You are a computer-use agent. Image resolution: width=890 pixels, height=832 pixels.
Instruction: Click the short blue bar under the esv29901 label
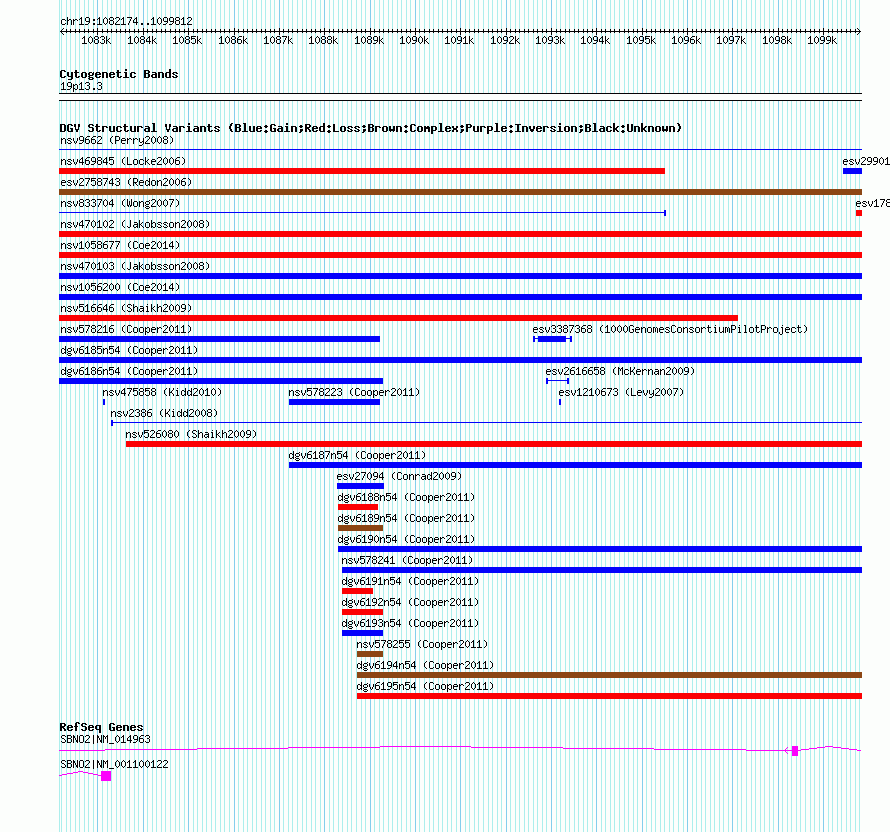tap(853, 171)
